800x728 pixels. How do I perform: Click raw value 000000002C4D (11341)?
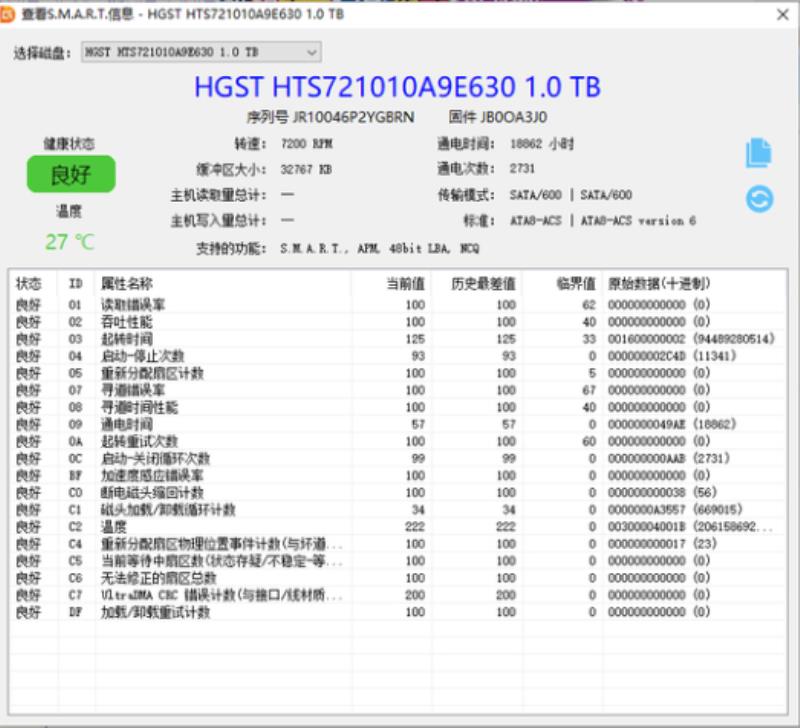[672, 356]
